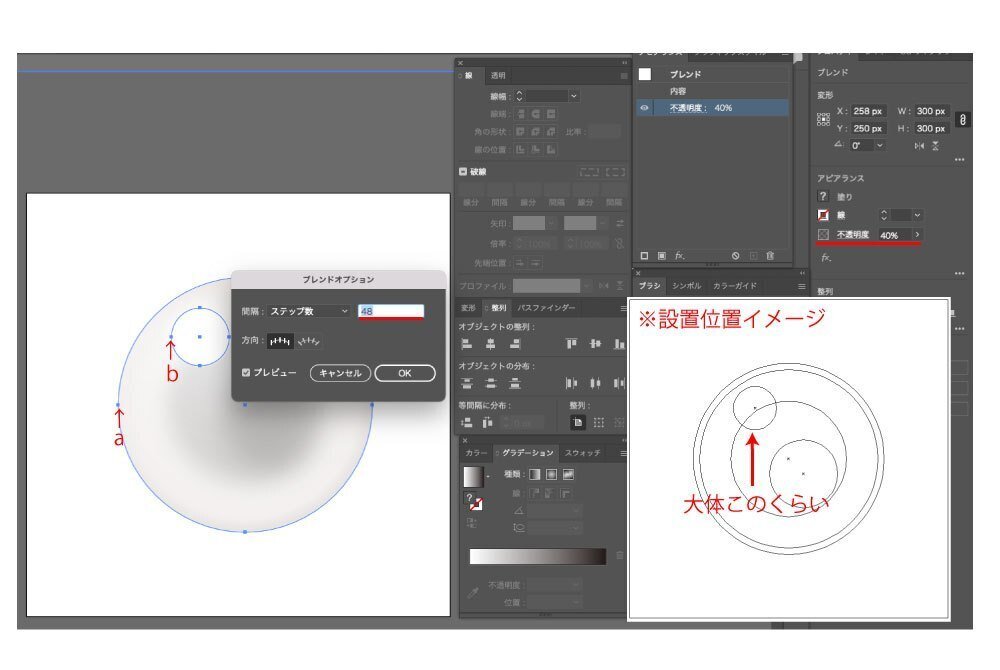
Task: Select the freeform gradient type icon
Action: coord(568,474)
